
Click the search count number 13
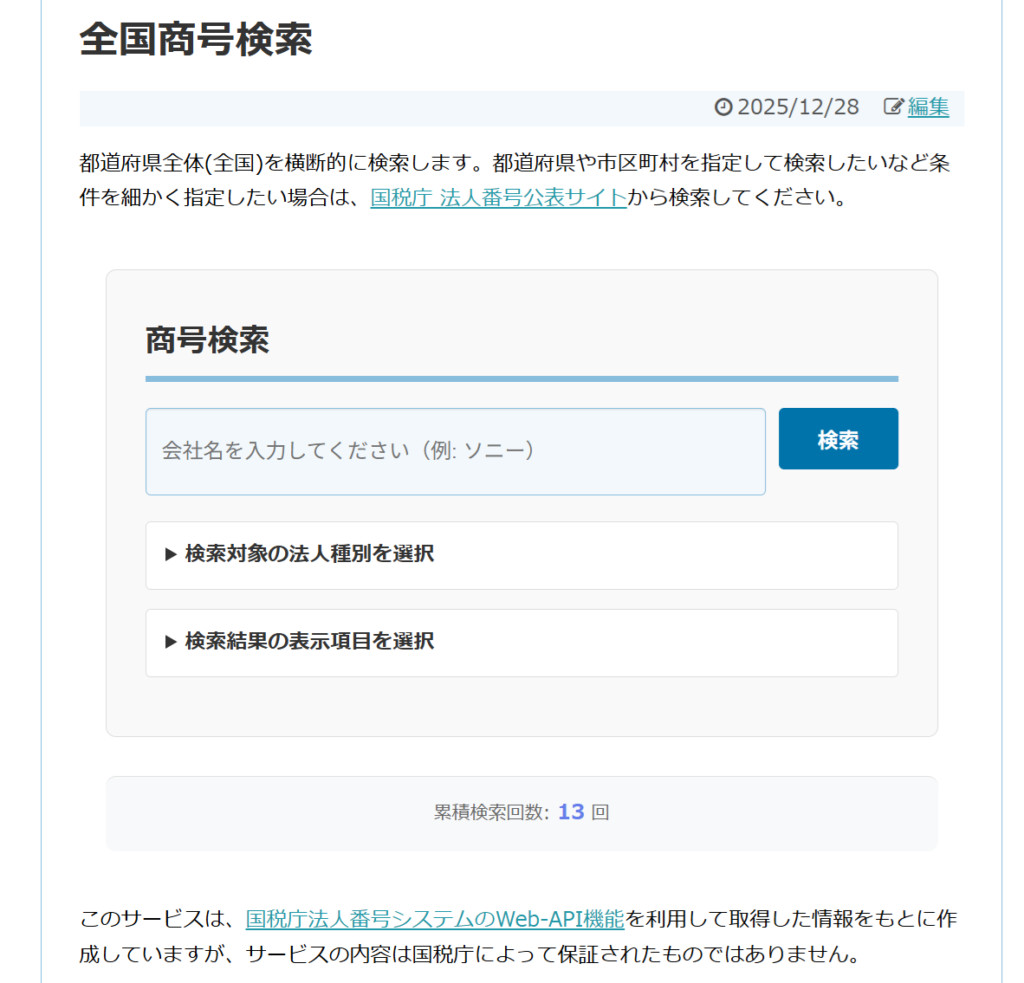tap(570, 812)
